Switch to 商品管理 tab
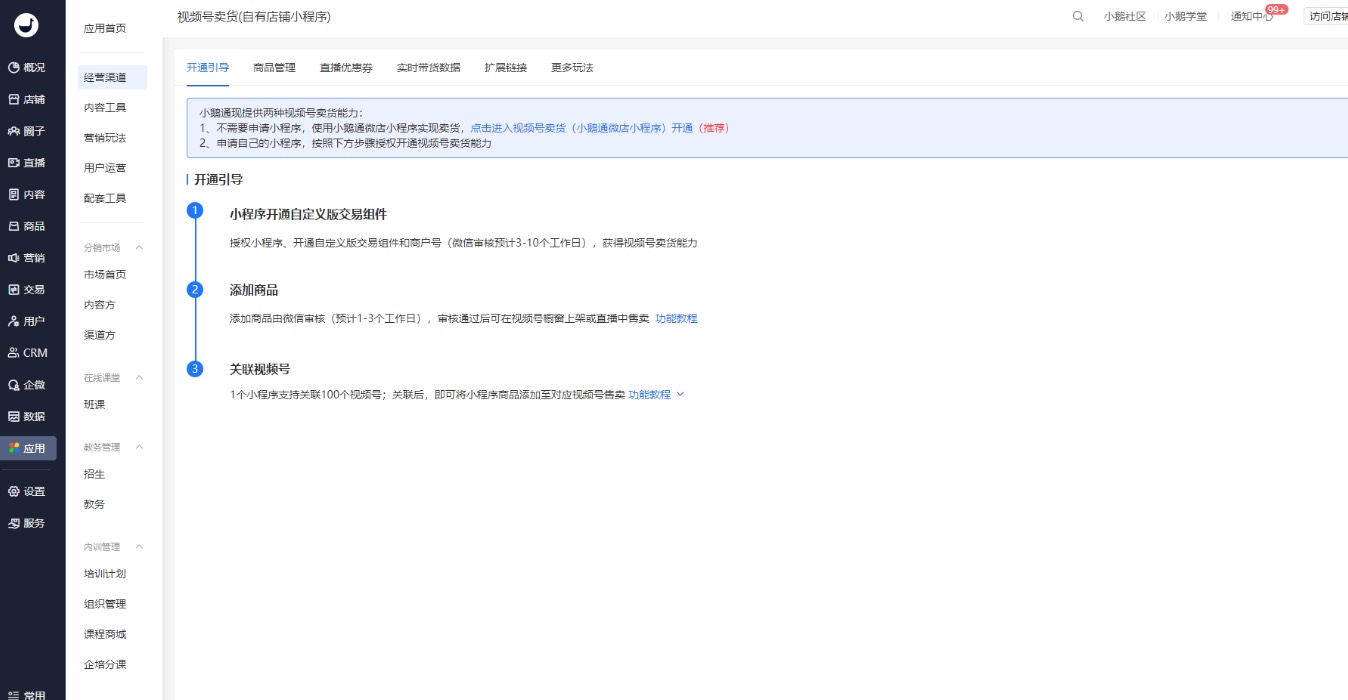This screenshot has width=1348, height=700. click(275, 67)
